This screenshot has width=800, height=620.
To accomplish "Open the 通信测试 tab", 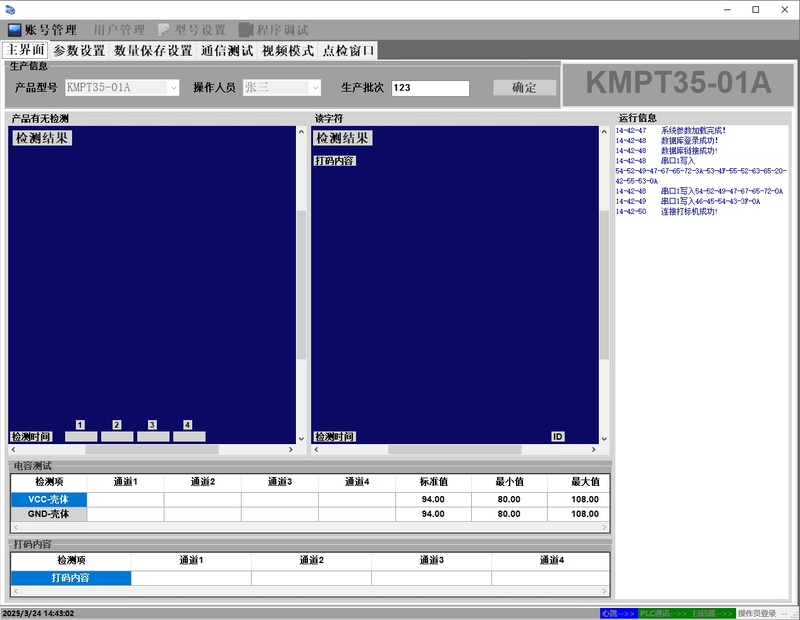I will click(227, 51).
